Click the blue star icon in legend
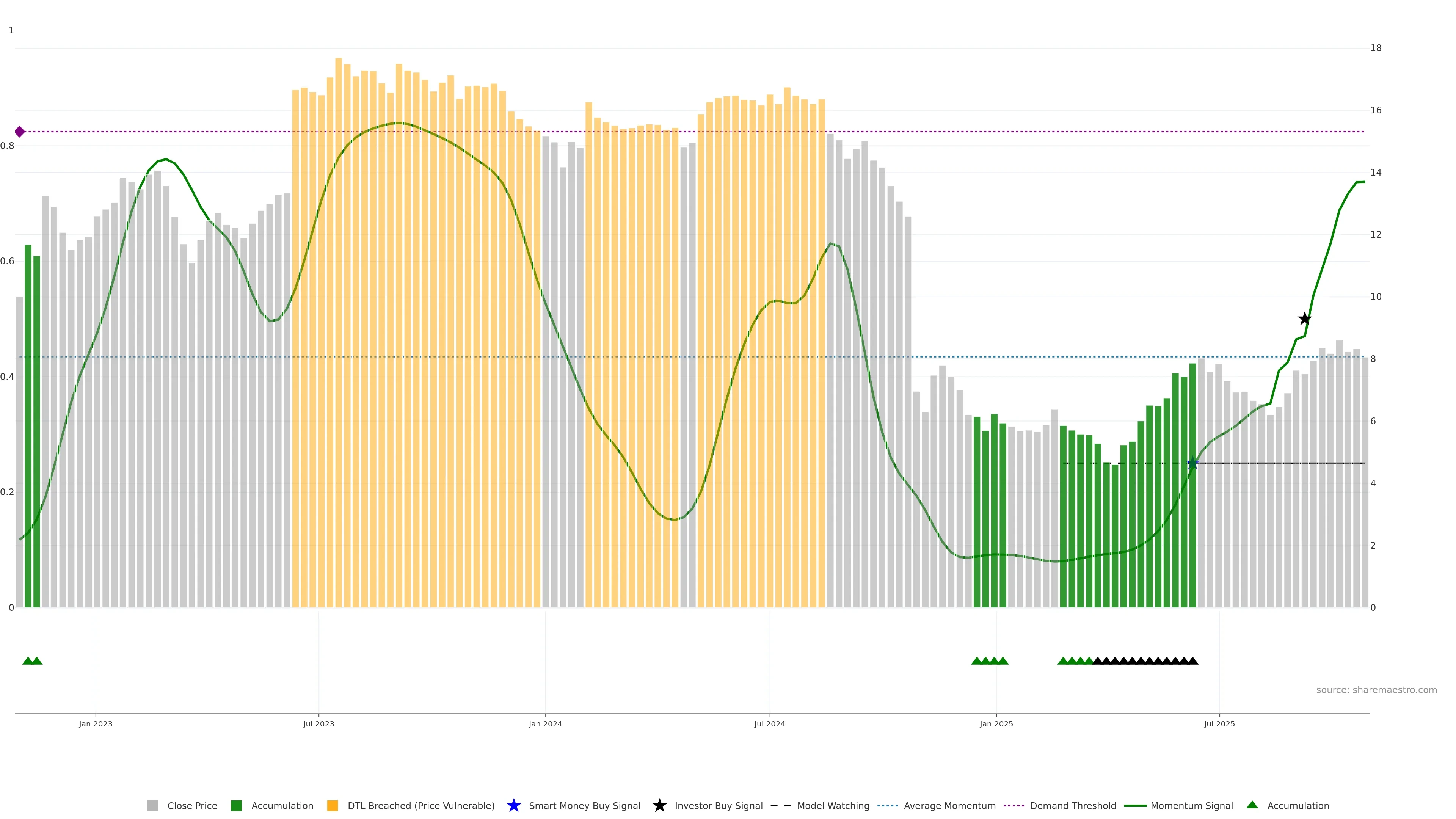The width and height of the screenshot is (1456, 819). point(513,805)
